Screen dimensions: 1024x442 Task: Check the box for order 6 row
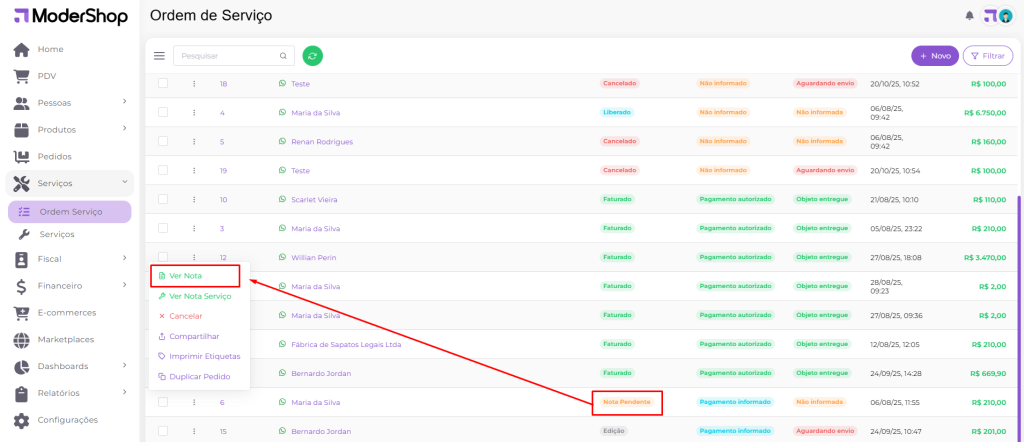(x=163, y=402)
